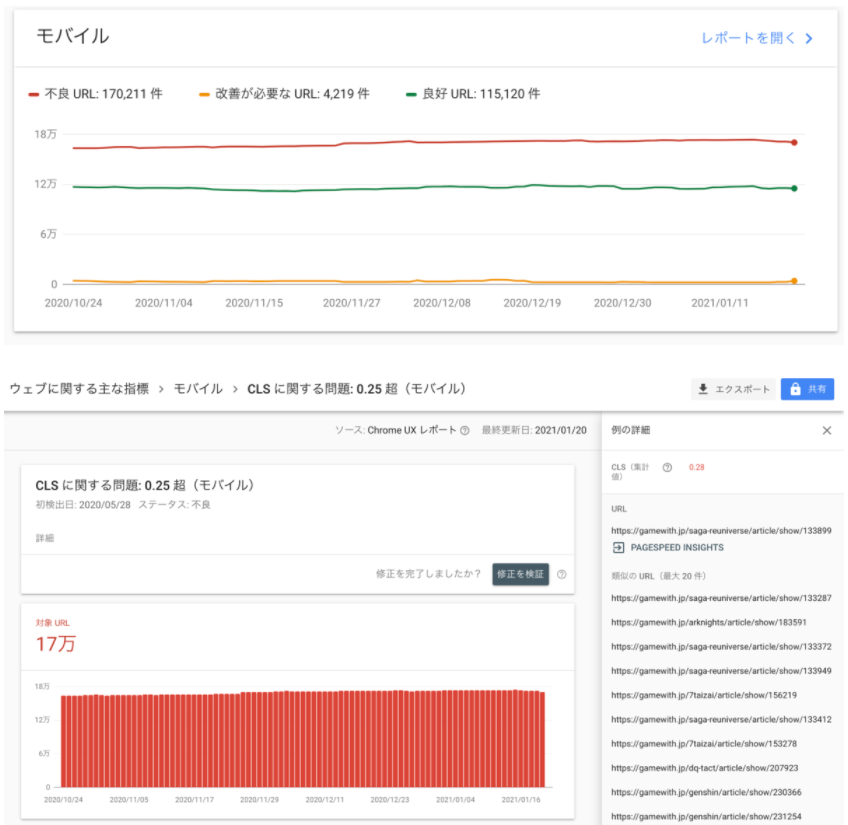848x825 pixels.
Task: Open the arknights article 183591 URL
Action: pos(708,623)
